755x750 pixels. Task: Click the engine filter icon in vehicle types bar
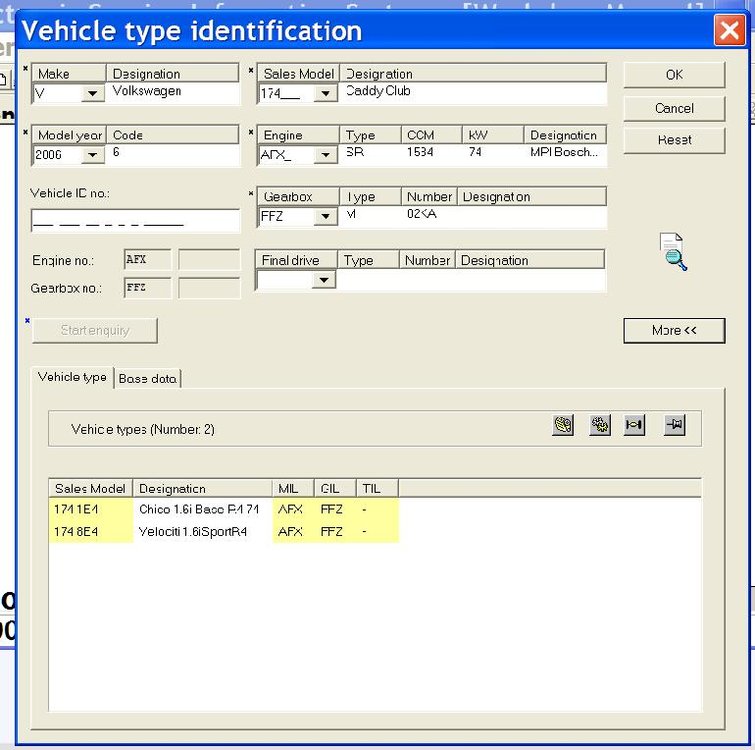(562, 425)
